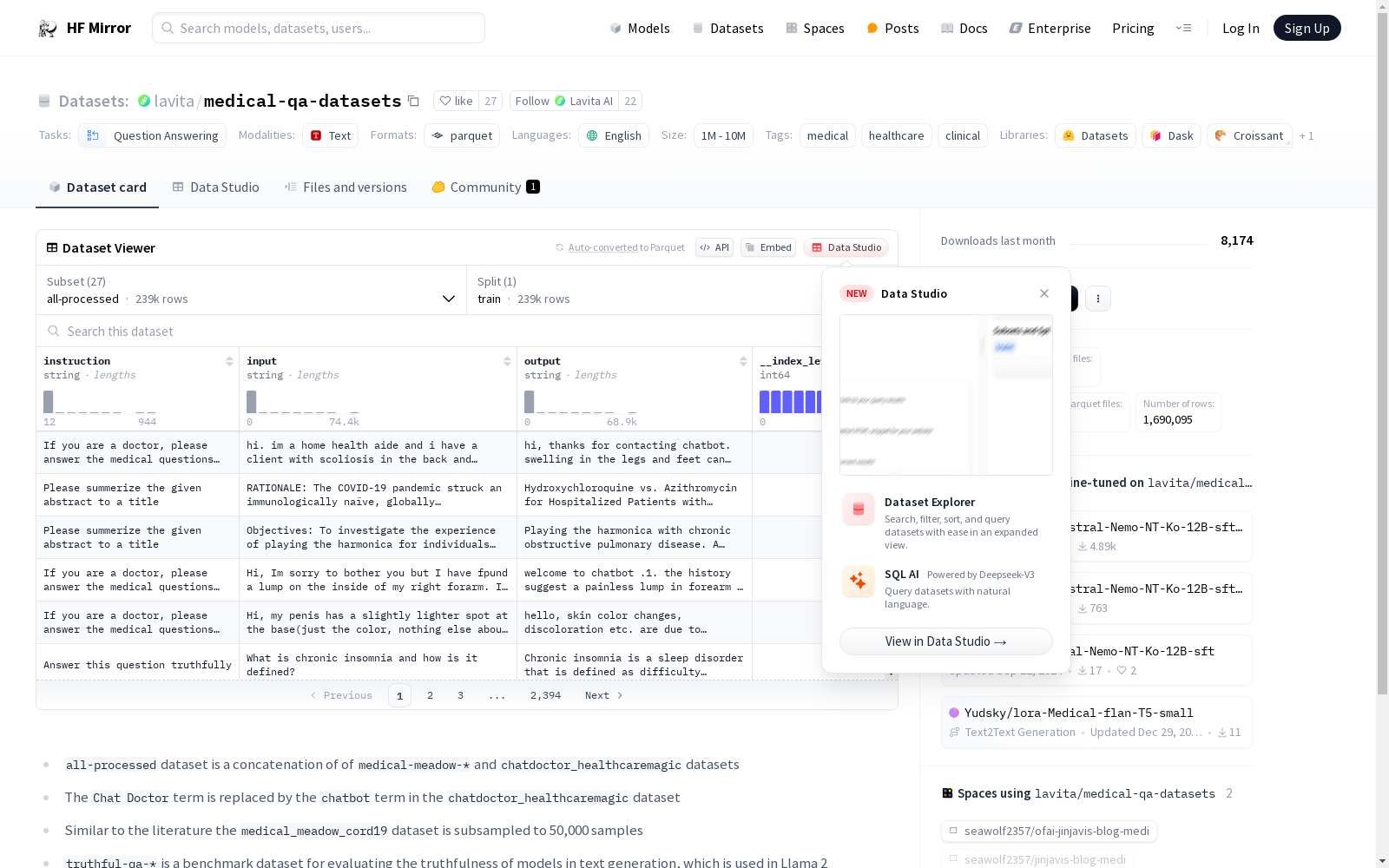The height and width of the screenshot is (868, 1389).
Task: Click the output length histogram bar
Action: 530,402
